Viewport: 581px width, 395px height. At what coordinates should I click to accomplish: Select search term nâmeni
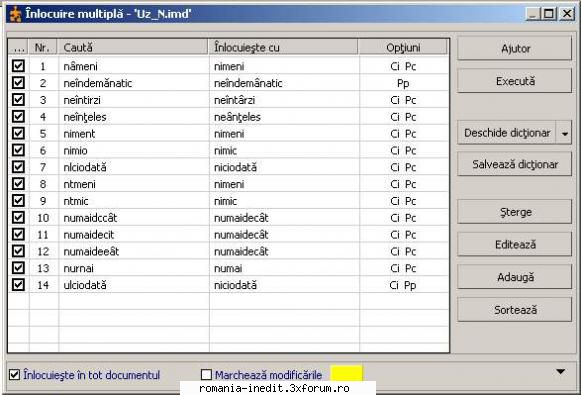(80, 66)
